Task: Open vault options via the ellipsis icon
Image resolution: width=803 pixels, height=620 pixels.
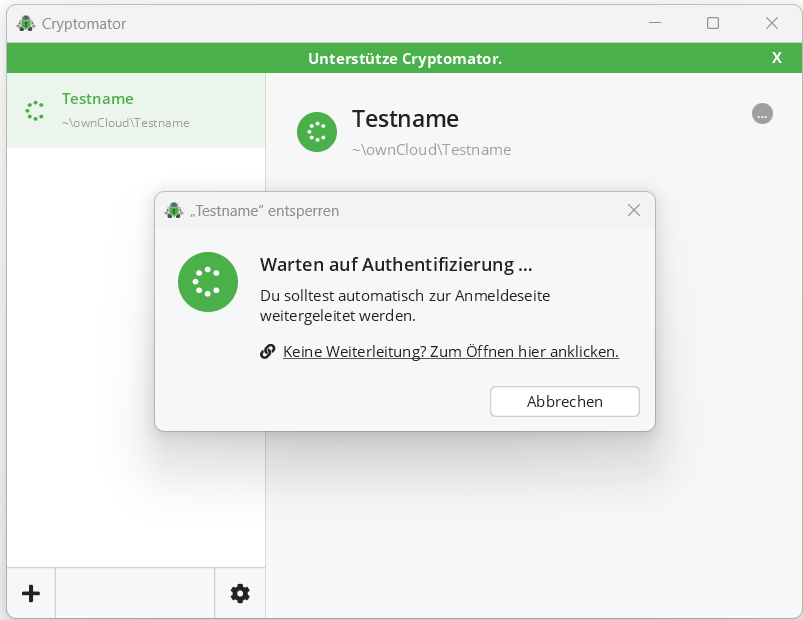Action: (762, 114)
